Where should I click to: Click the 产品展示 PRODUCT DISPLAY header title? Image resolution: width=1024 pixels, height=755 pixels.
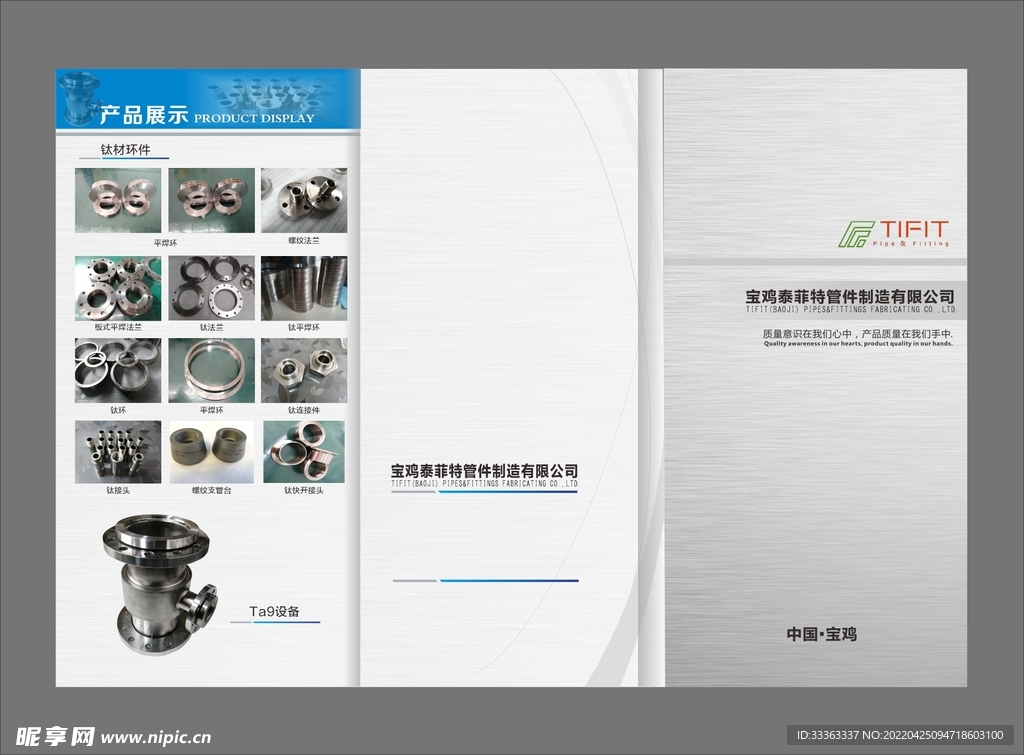coord(206,116)
